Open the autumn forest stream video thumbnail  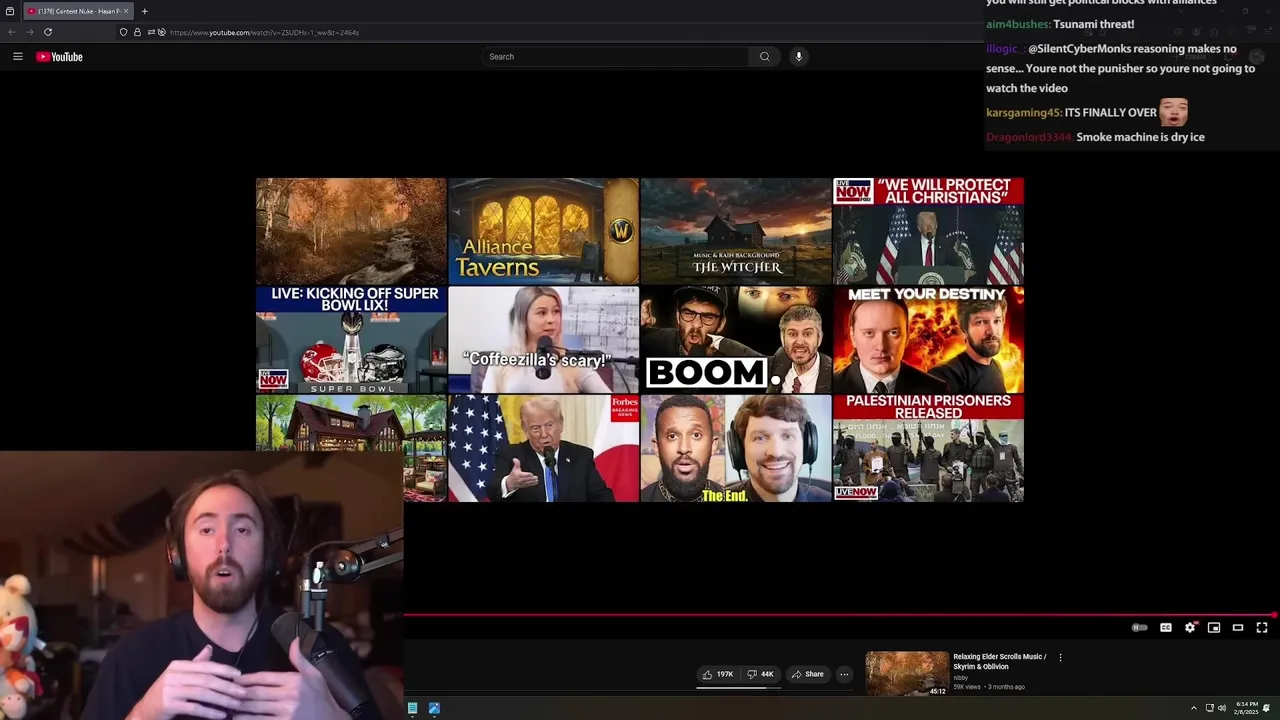click(x=351, y=231)
